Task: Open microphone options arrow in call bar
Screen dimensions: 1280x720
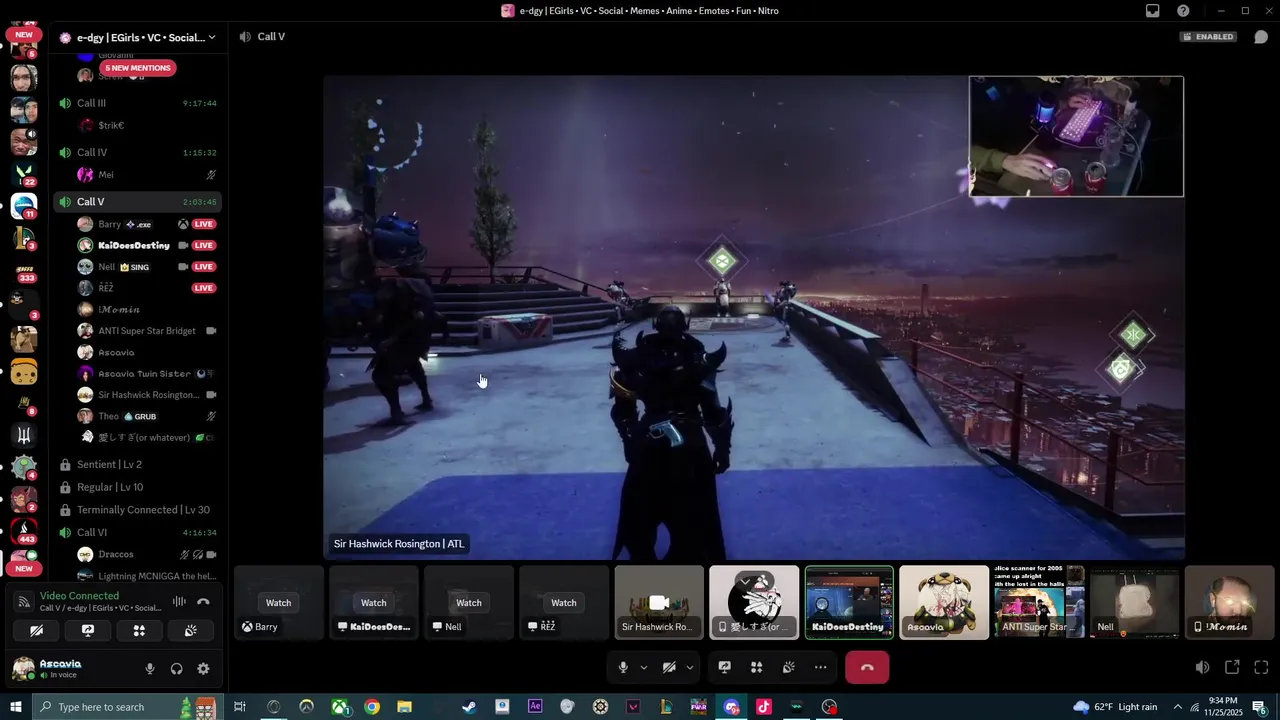Action: click(643, 667)
